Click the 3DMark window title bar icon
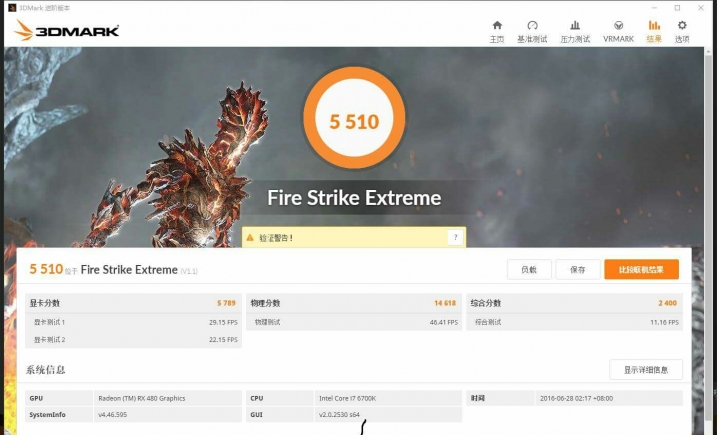The height and width of the screenshot is (435, 720). point(12,8)
